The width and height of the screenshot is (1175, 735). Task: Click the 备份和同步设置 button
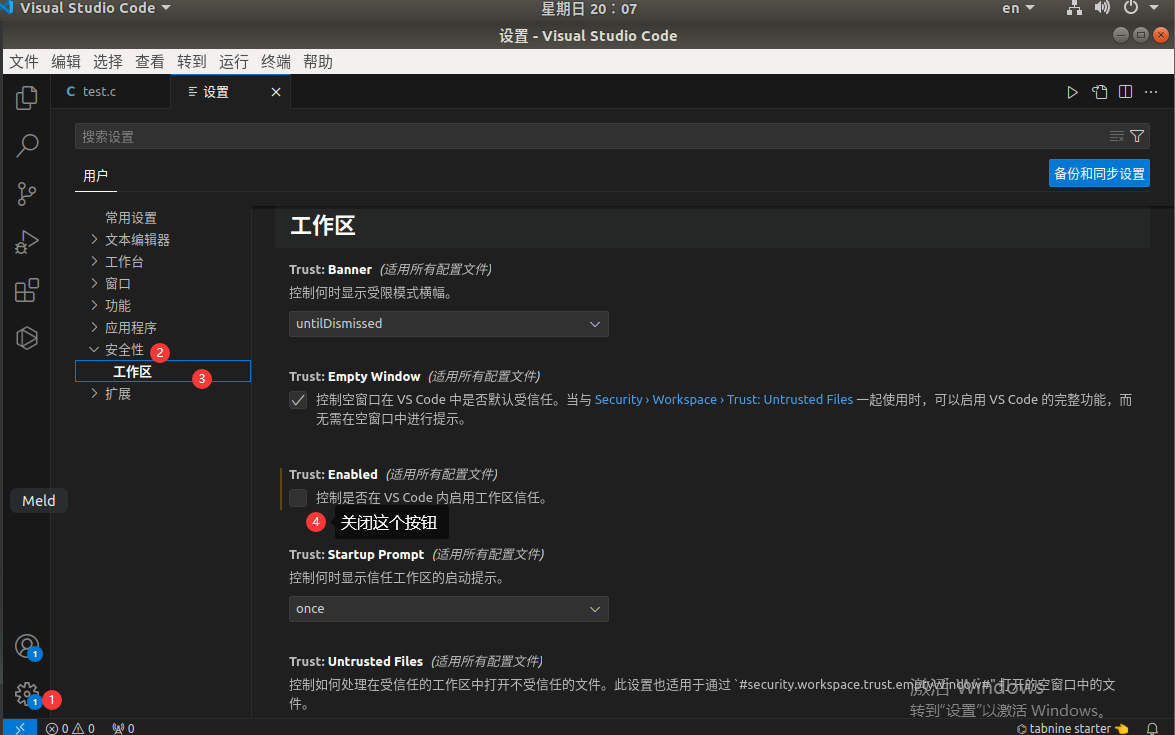tap(1099, 174)
